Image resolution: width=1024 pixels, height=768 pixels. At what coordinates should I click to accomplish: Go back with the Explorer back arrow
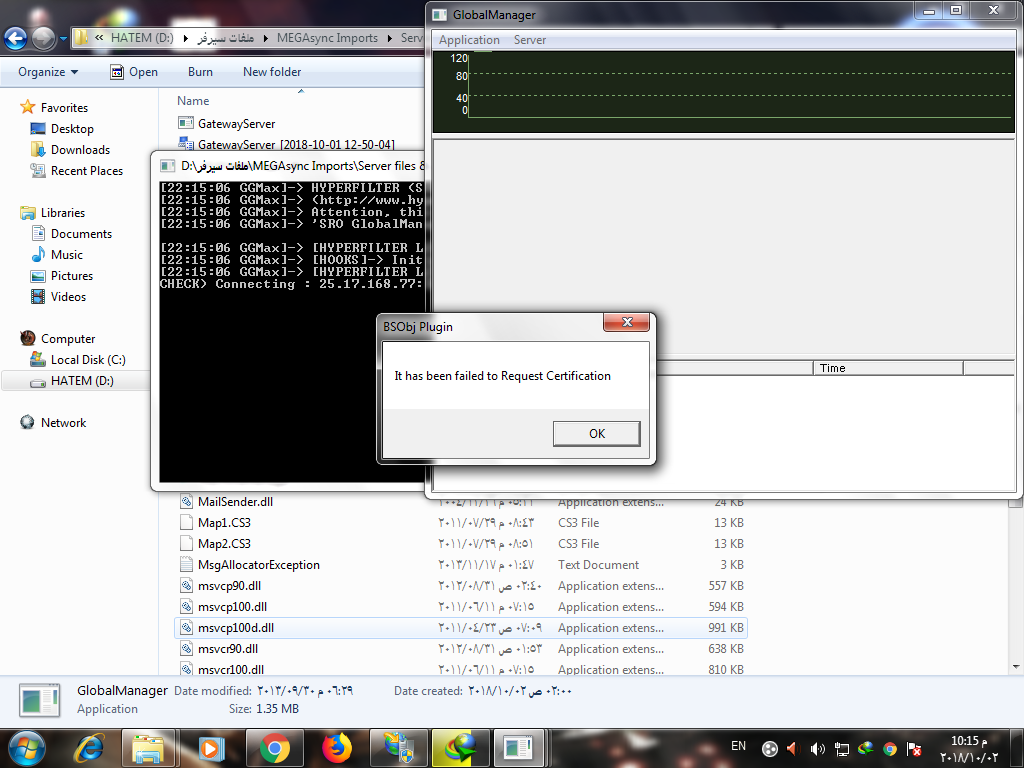[16, 39]
